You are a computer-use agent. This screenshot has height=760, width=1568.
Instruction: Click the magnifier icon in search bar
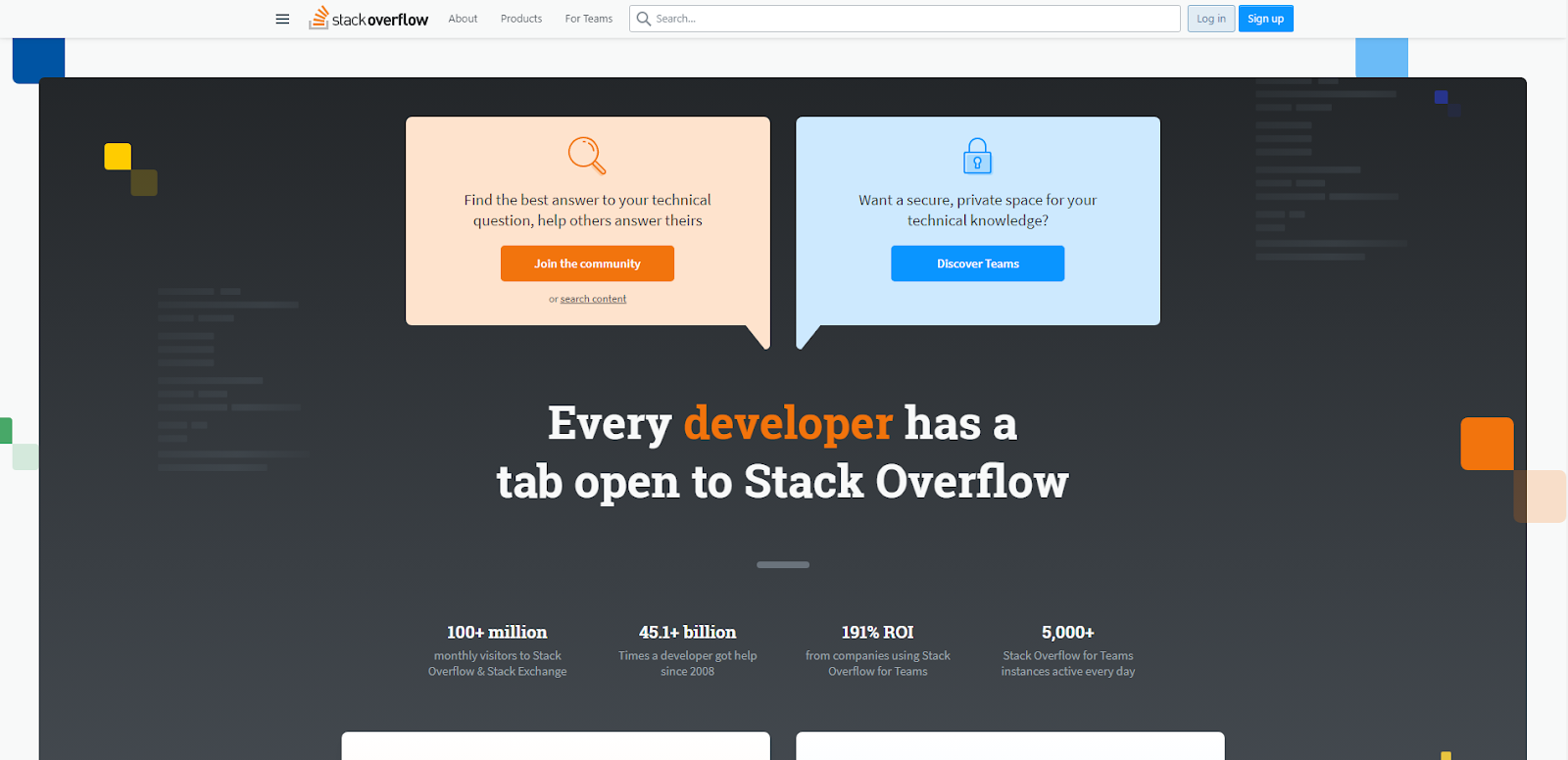click(x=643, y=19)
